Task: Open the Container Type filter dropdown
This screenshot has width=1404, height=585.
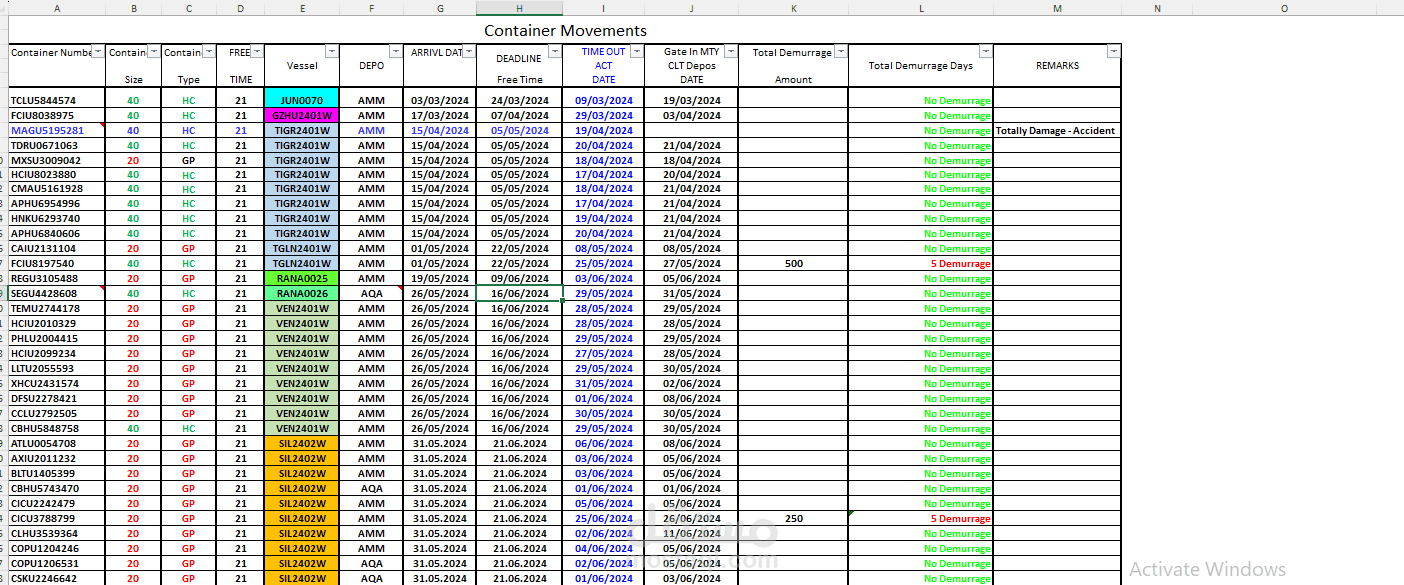Action: pos(208,51)
